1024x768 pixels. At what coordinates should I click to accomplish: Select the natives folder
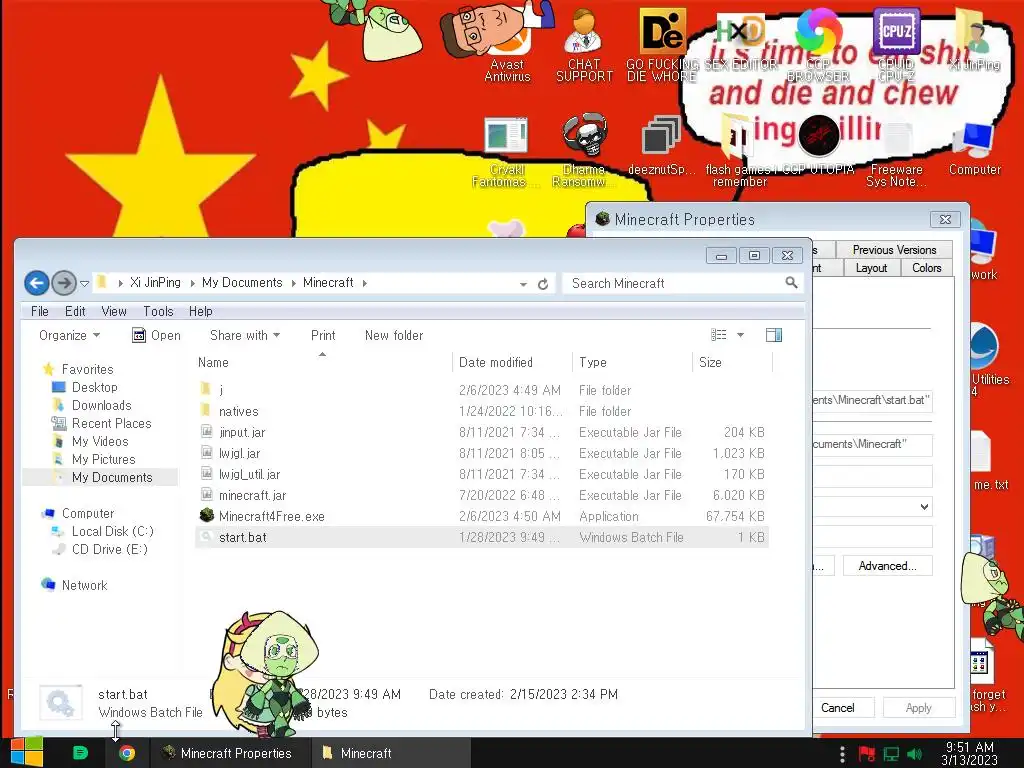[x=481, y=411]
